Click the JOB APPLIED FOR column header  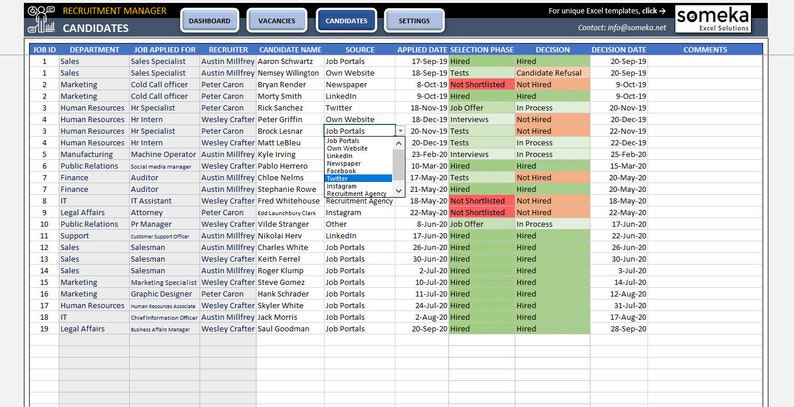tap(165, 50)
